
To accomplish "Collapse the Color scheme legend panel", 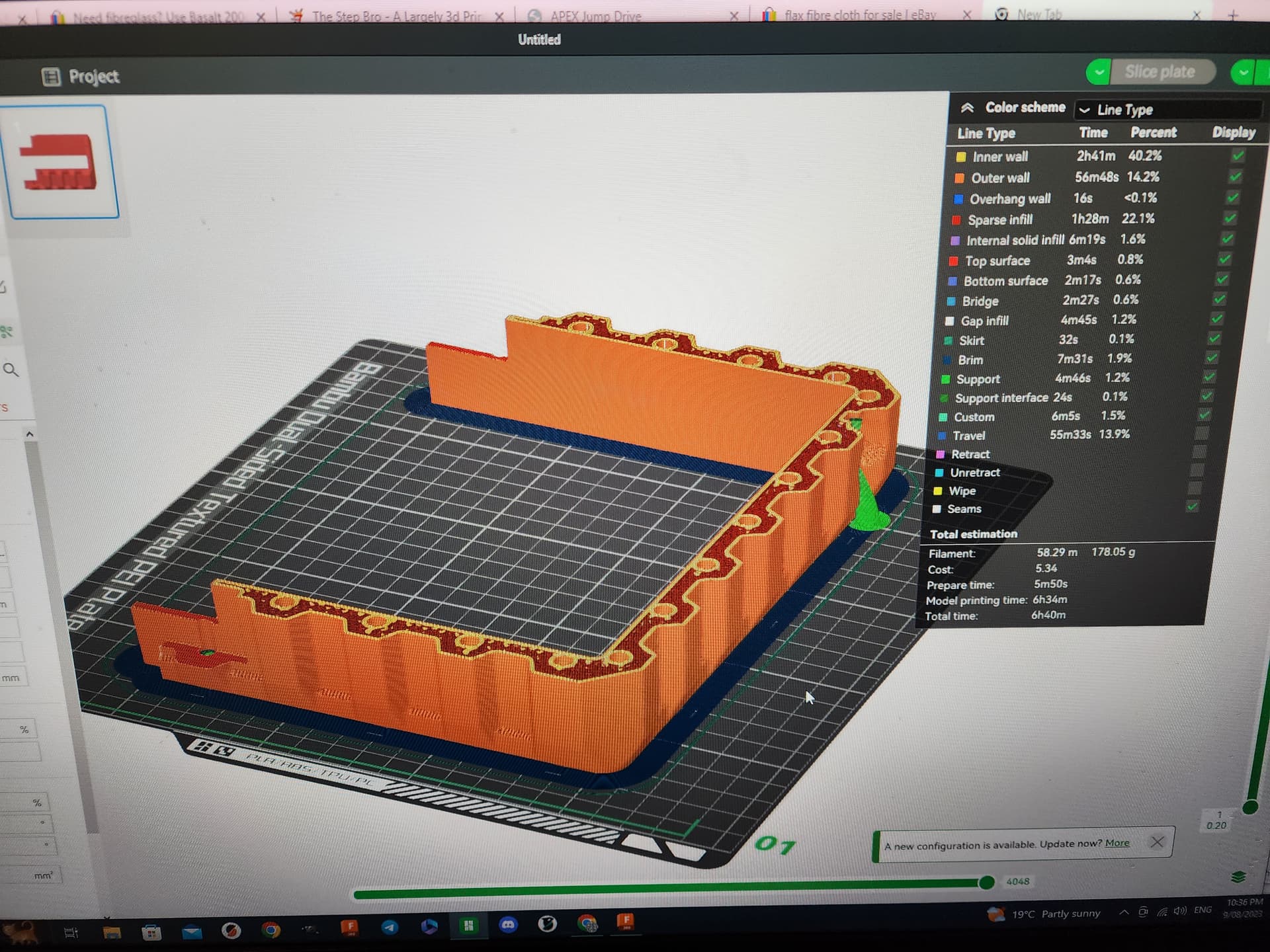I will [967, 108].
